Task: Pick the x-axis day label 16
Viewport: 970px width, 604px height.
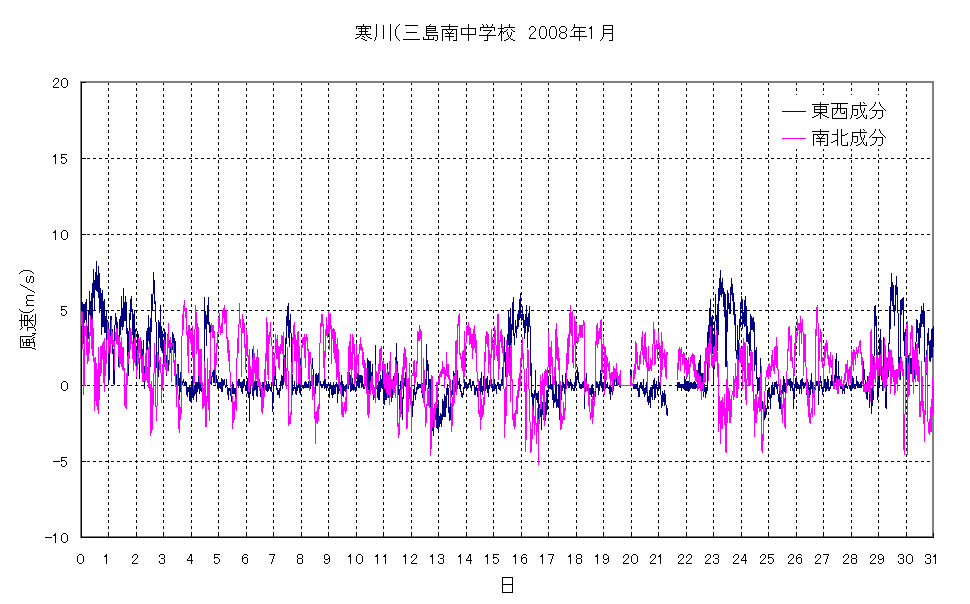Action: tap(520, 559)
